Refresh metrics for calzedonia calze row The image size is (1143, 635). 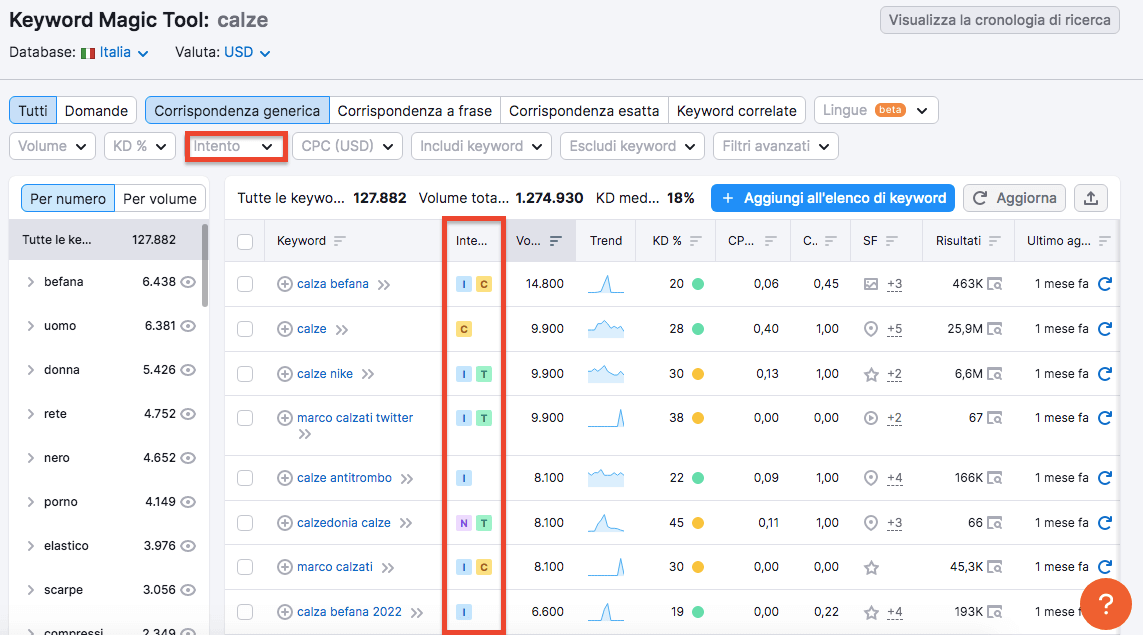pos(1105,523)
